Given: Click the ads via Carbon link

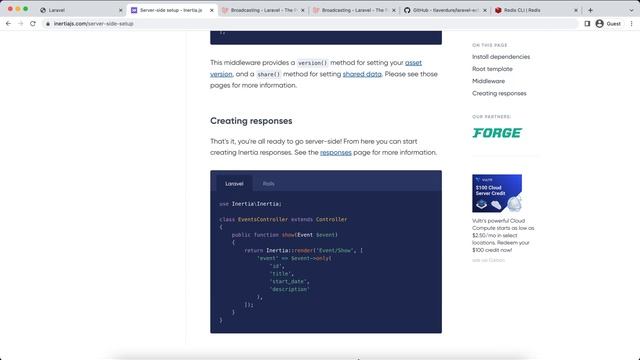Looking at the screenshot, I should tap(488, 260).
